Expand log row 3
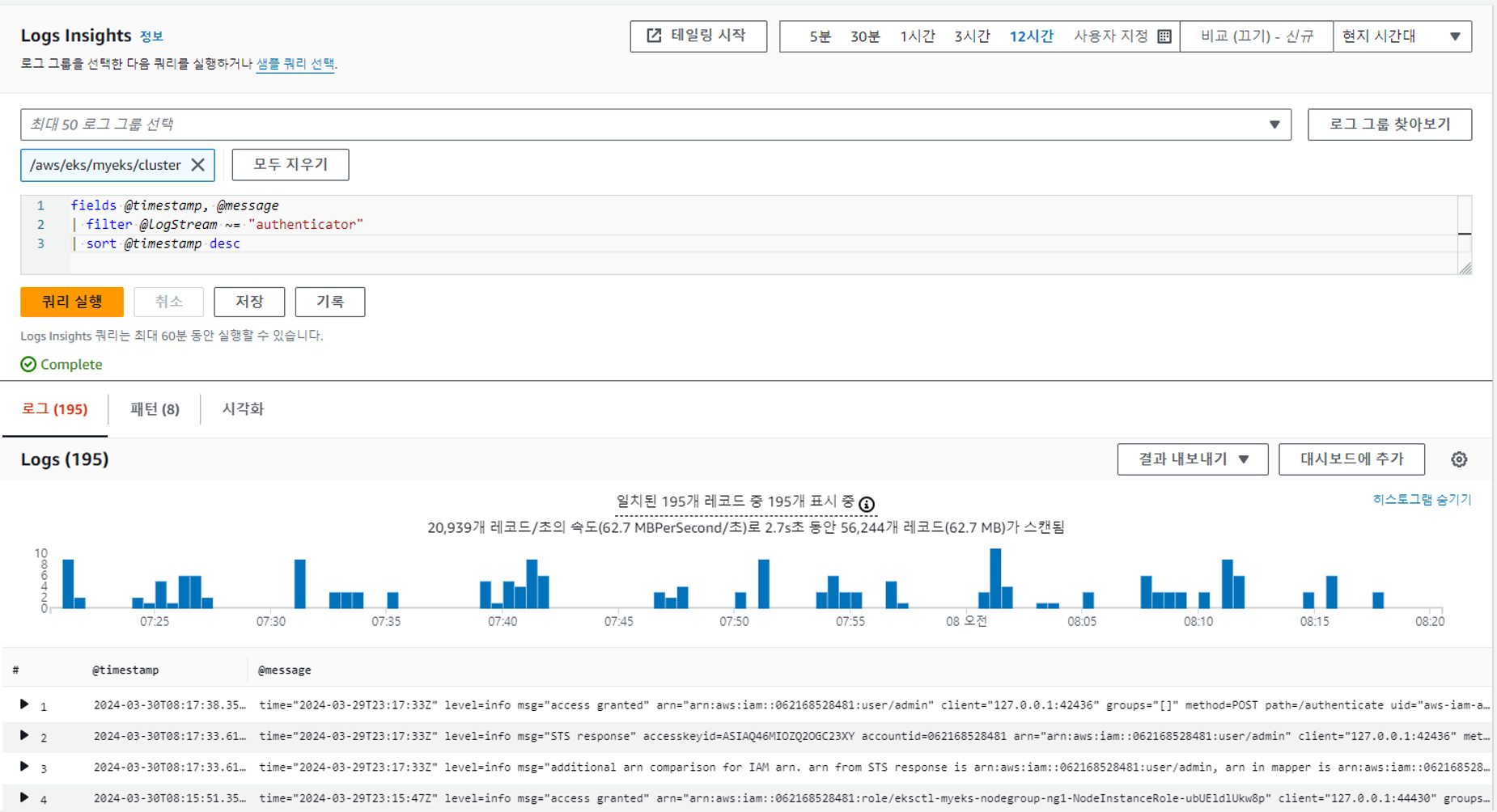 [x=24, y=766]
